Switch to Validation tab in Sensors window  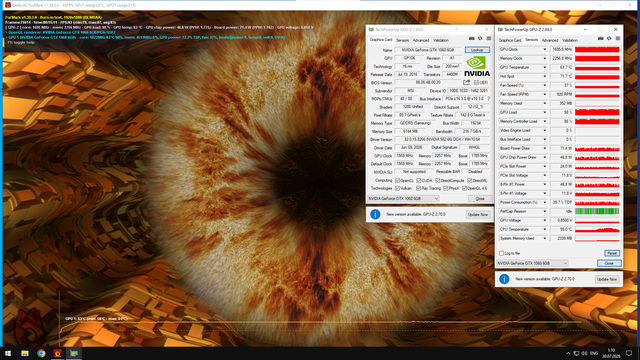(570, 40)
